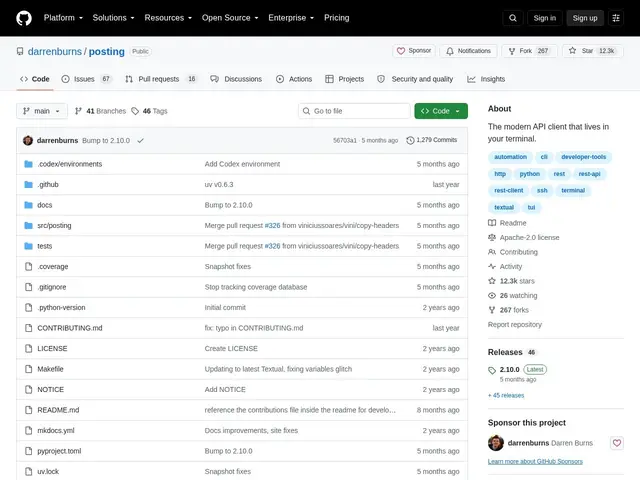The height and width of the screenshot is (480, 640).
Task: Click the Go to file search field
Action: (354, 111)
